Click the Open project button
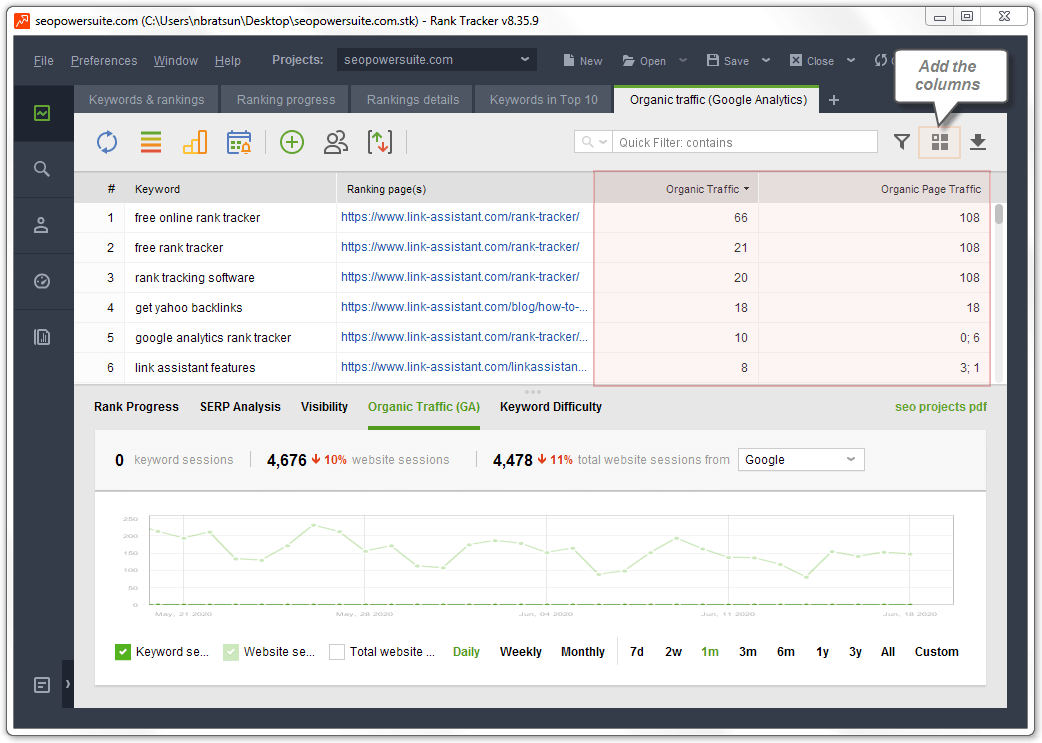This screenshot has height=743, width=1042. pos(644,60)
